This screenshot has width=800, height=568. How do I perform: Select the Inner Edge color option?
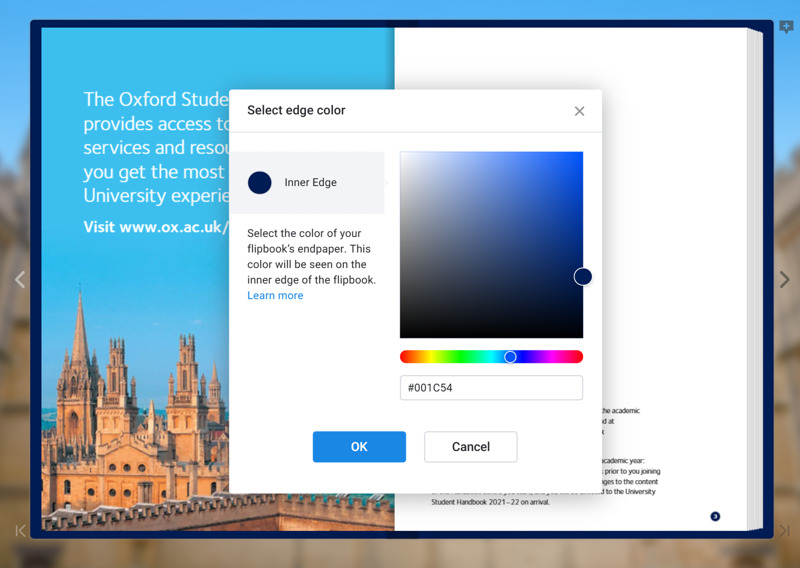coord(307,182)
